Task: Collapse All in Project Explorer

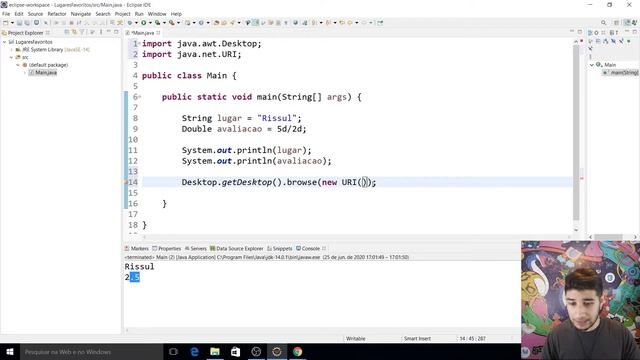Action: (67, 32)
